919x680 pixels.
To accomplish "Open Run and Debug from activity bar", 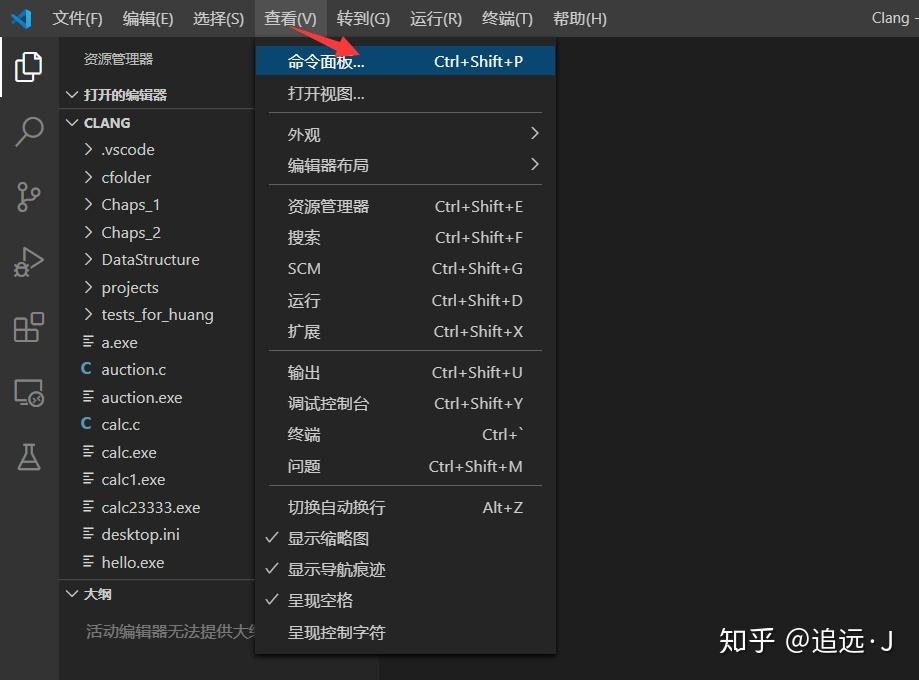I will 27,262.
